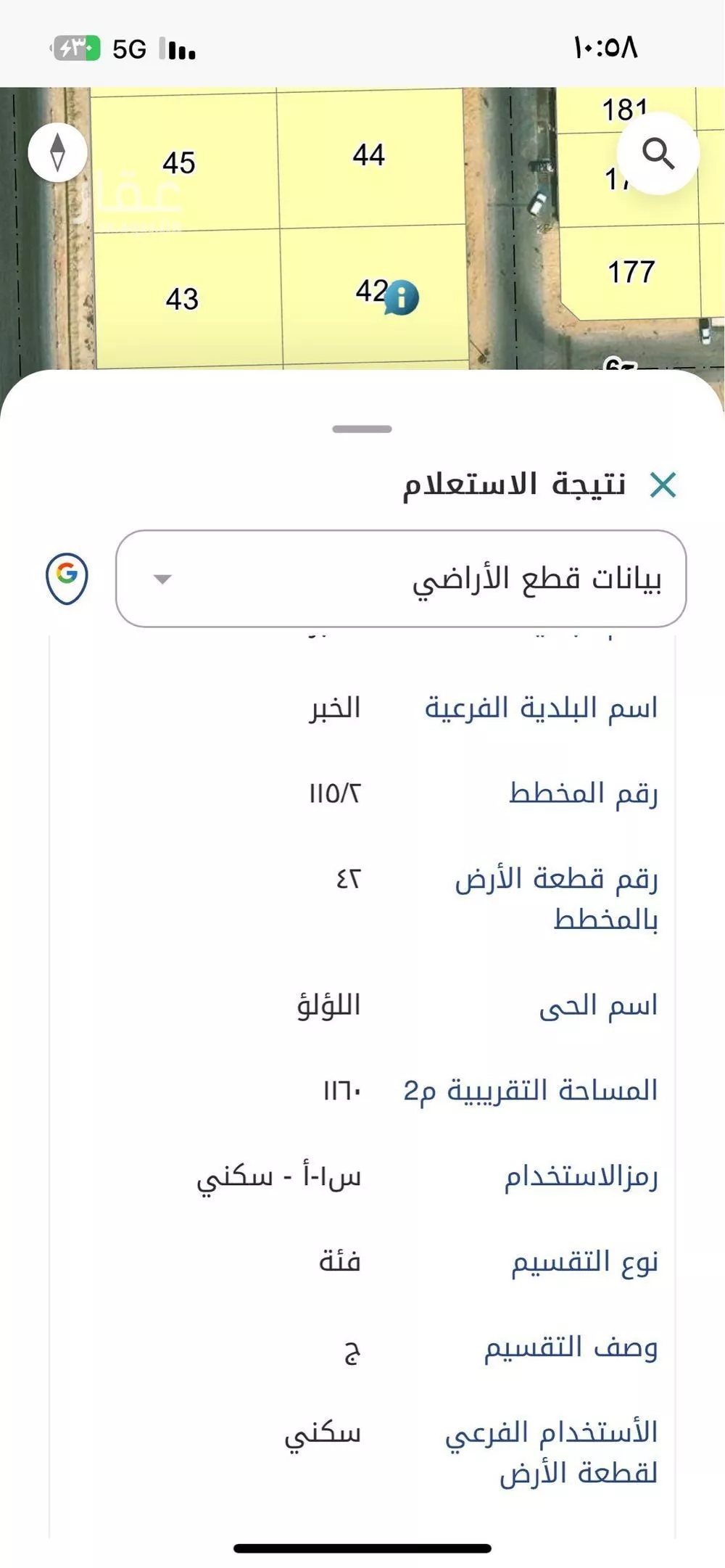Screen dimensions: 725x1568
Task: Tap the المساحة التقريبية value ١١٦٠
Action: click(x=341, y=1091)
